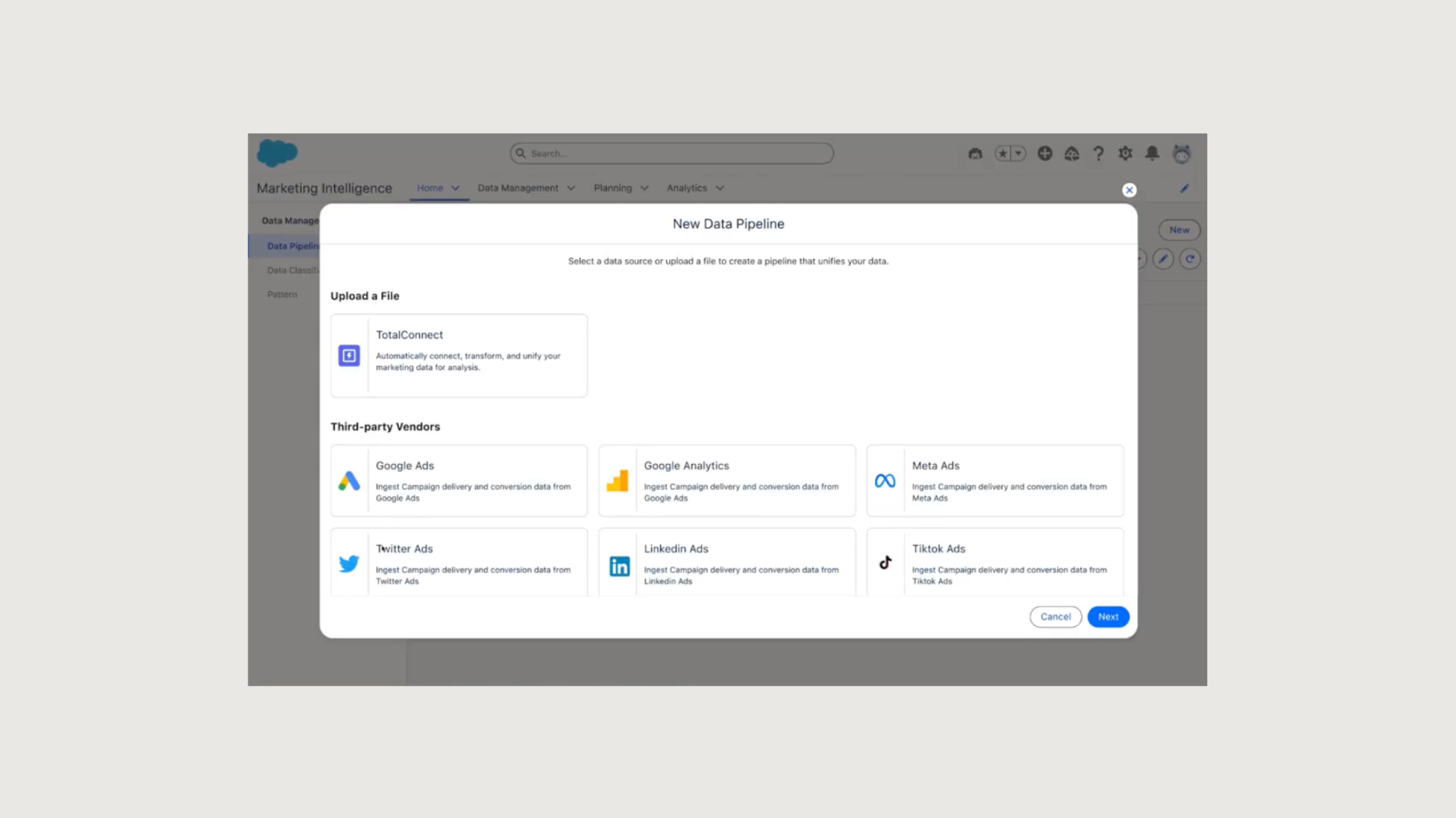Image resolution: width=1456 pixels, height=818 pixels.
Task: View notifications via the bell icon
Action: coord(1152,153)
